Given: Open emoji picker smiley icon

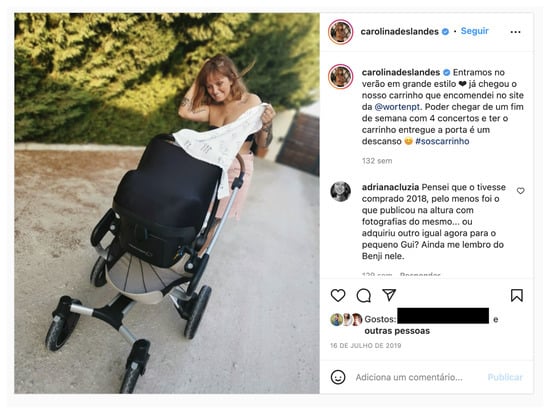Looking at the screenshot, I should pyautogui.click(x=338, y=377).
